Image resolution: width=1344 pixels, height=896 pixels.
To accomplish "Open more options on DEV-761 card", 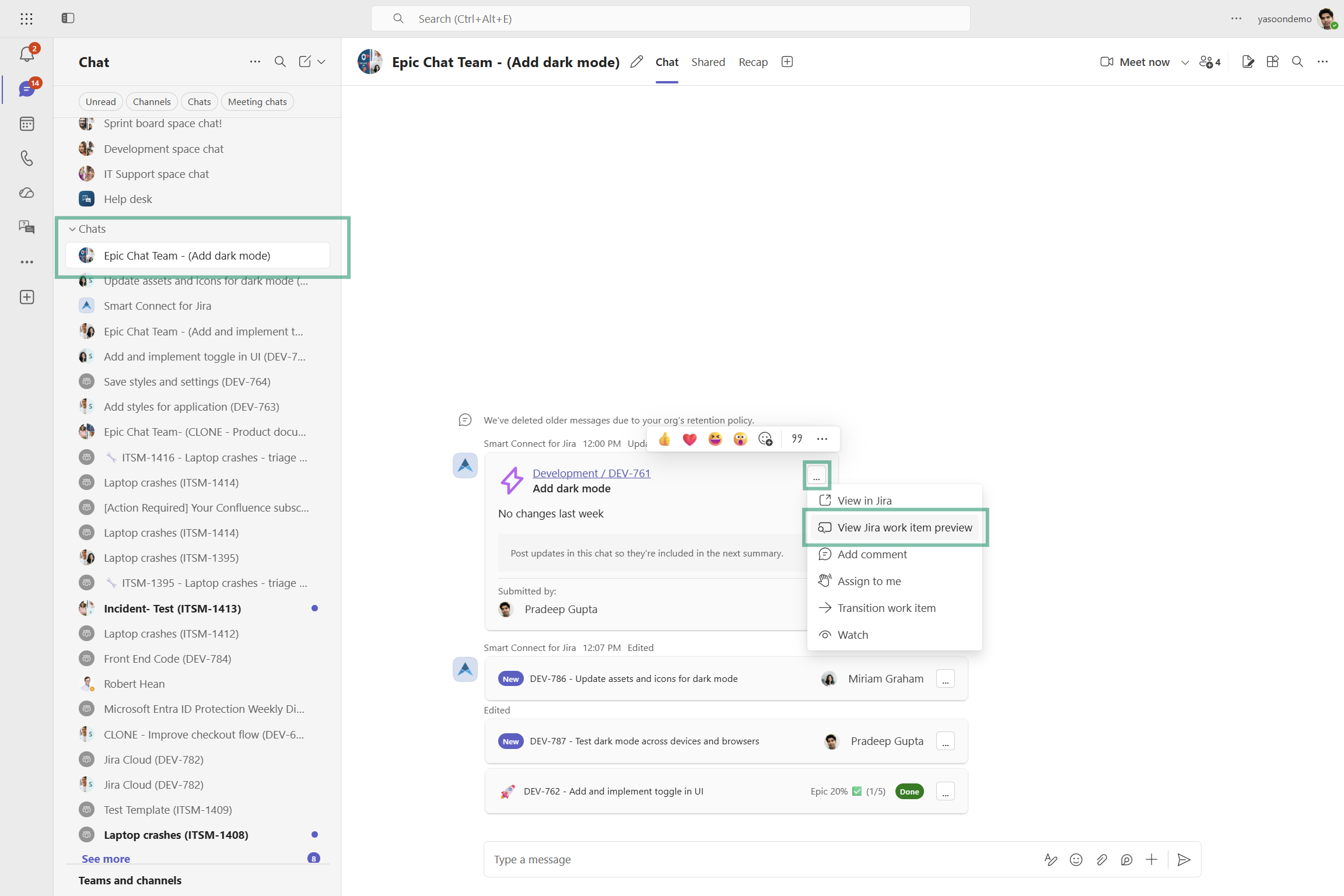I will click(x=817, y=475).
